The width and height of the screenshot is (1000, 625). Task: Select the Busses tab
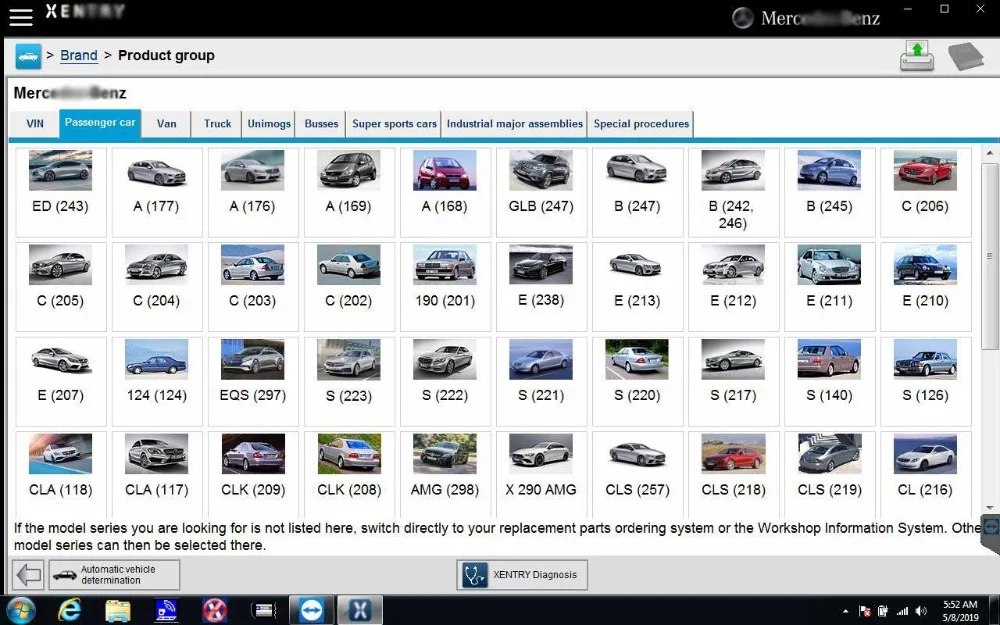pyautogui.click(x=321, y=124)
